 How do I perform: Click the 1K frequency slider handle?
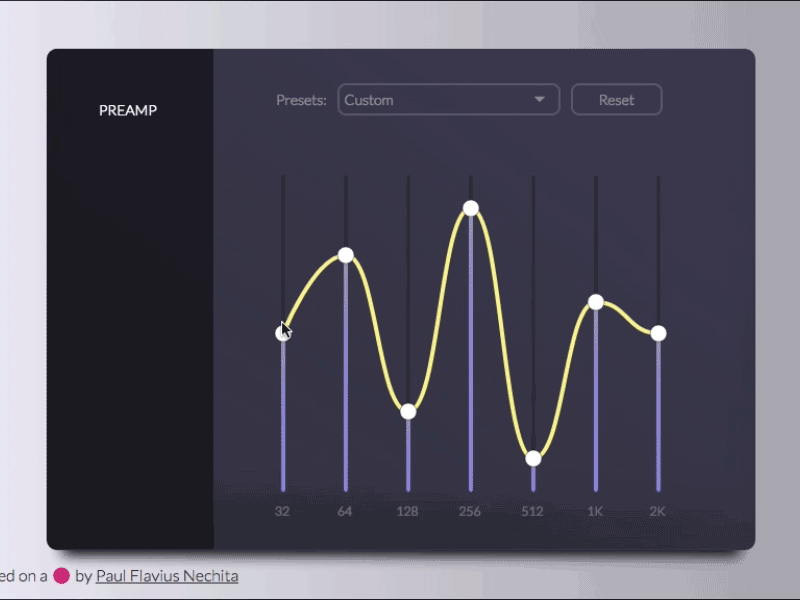[596, 300]
